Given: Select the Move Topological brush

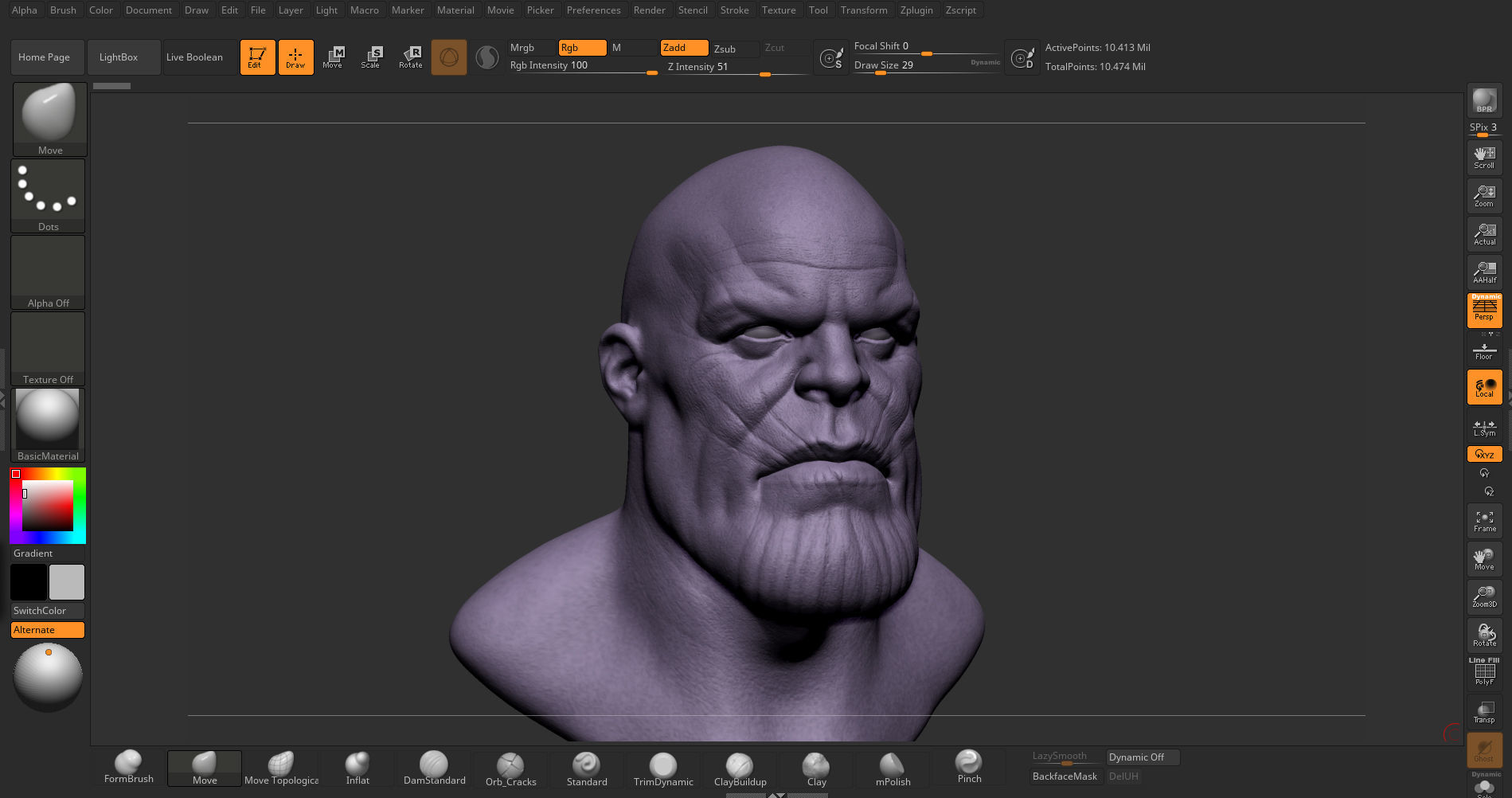Looking at the screenshot, I should point(281,768).
